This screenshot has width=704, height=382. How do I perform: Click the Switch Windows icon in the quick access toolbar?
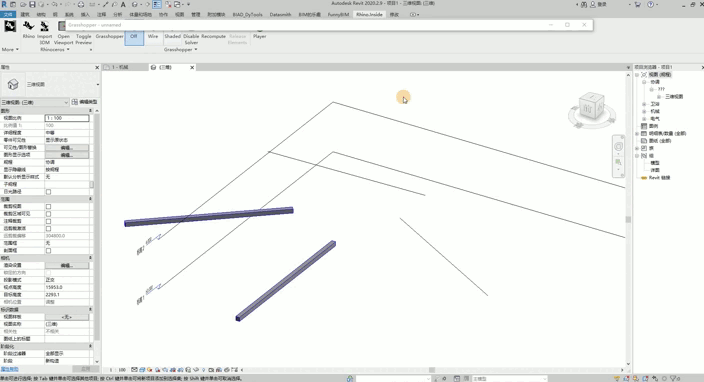pos(177,4)
